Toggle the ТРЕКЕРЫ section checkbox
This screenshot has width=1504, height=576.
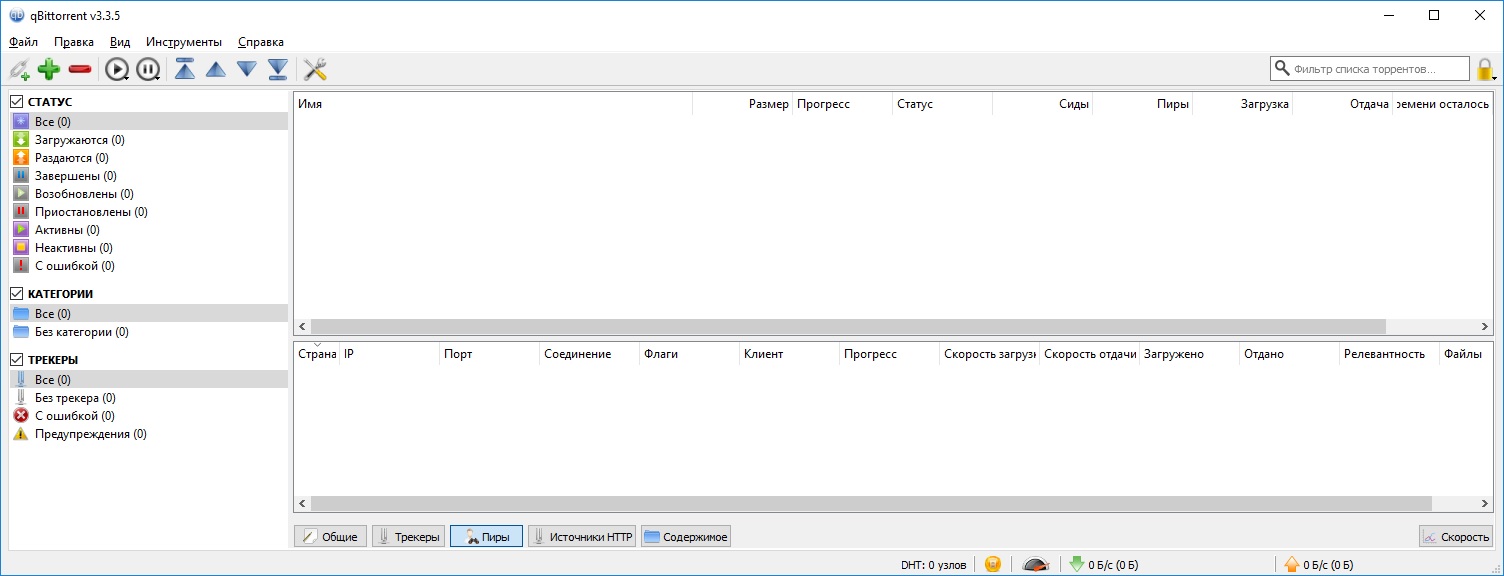16,360
